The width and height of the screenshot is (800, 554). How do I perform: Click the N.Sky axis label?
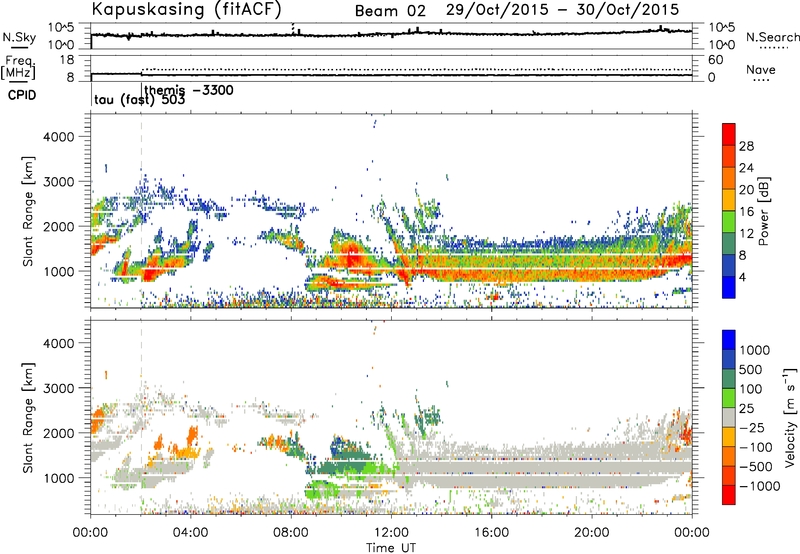coord(19,37)
